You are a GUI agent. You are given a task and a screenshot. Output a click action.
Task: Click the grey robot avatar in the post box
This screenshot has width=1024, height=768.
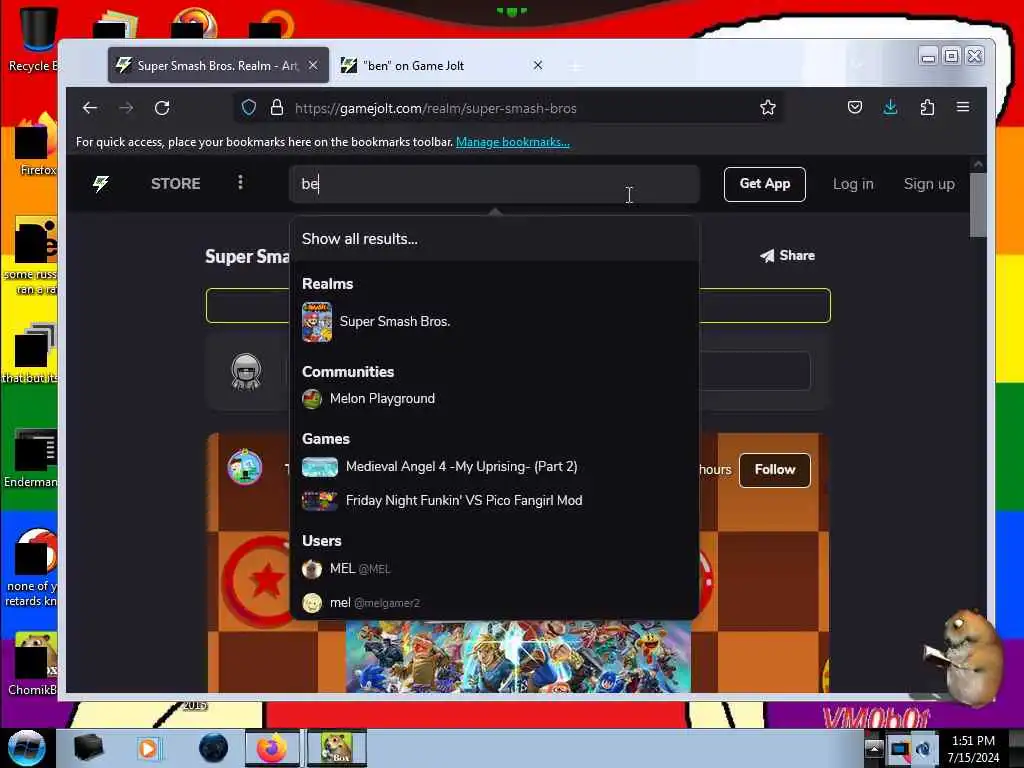click(x=246, y=372)
